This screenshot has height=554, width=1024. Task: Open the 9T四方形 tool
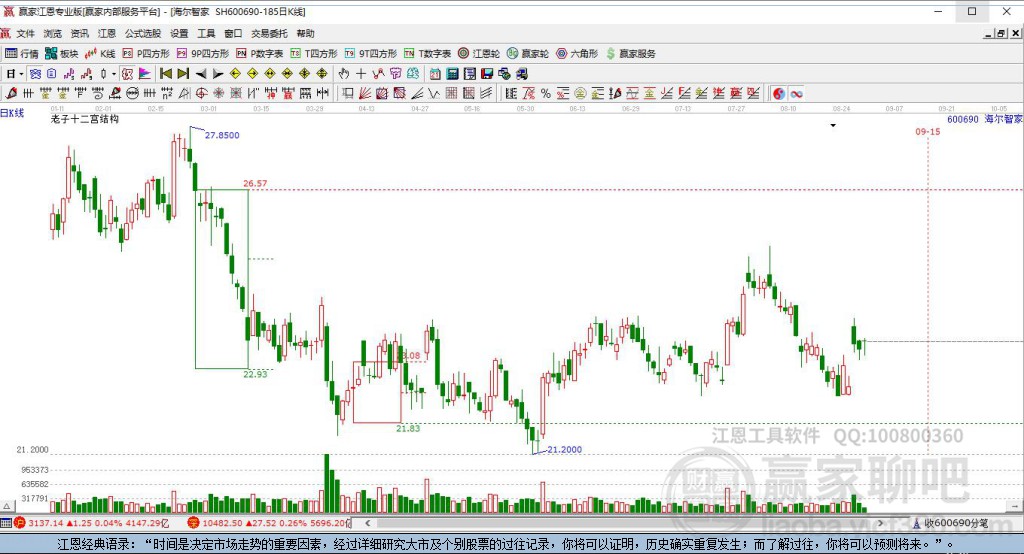coord(370,54)
